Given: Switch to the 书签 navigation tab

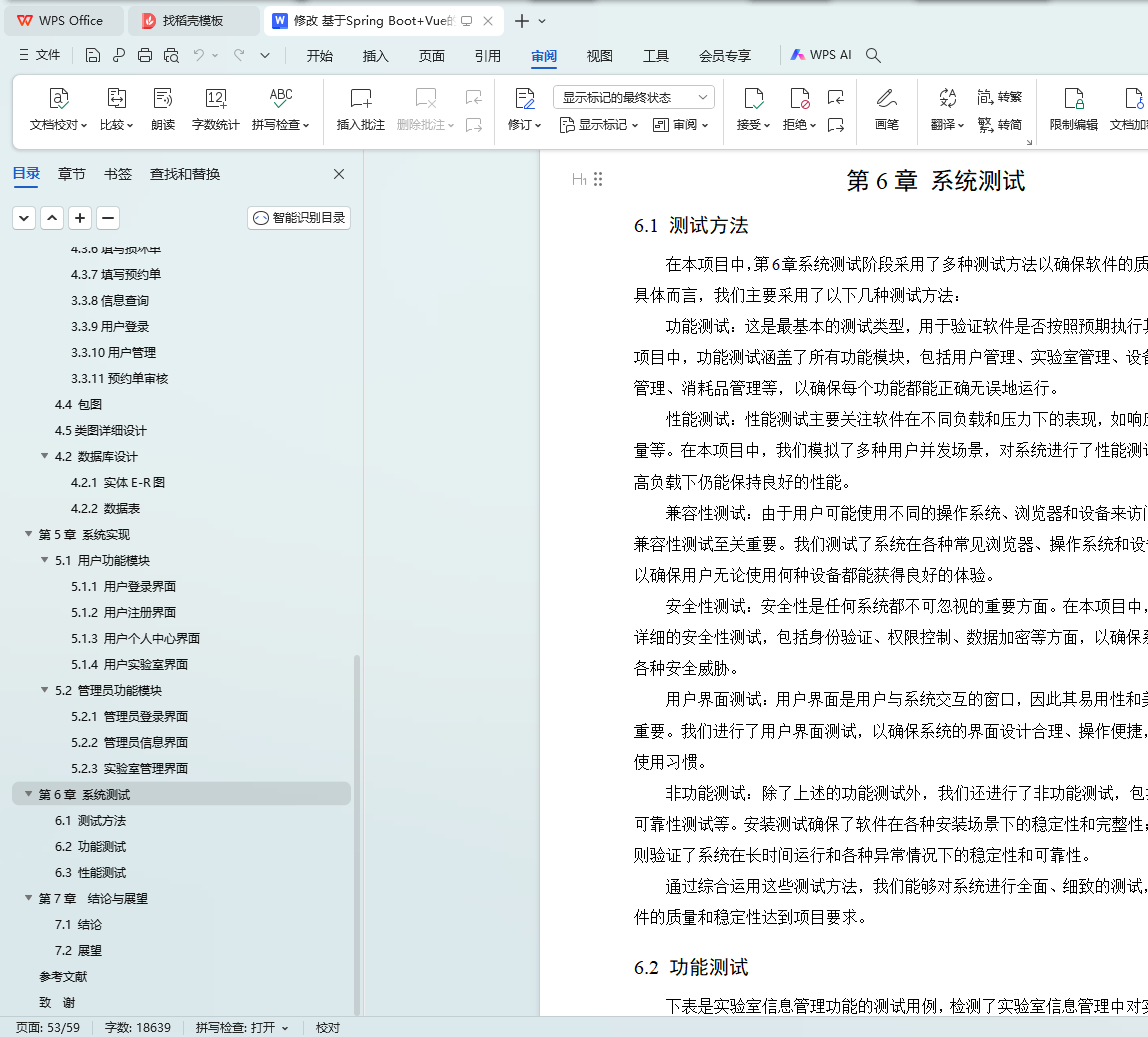Looking at the screenshot, I should (x=117, y=174).
